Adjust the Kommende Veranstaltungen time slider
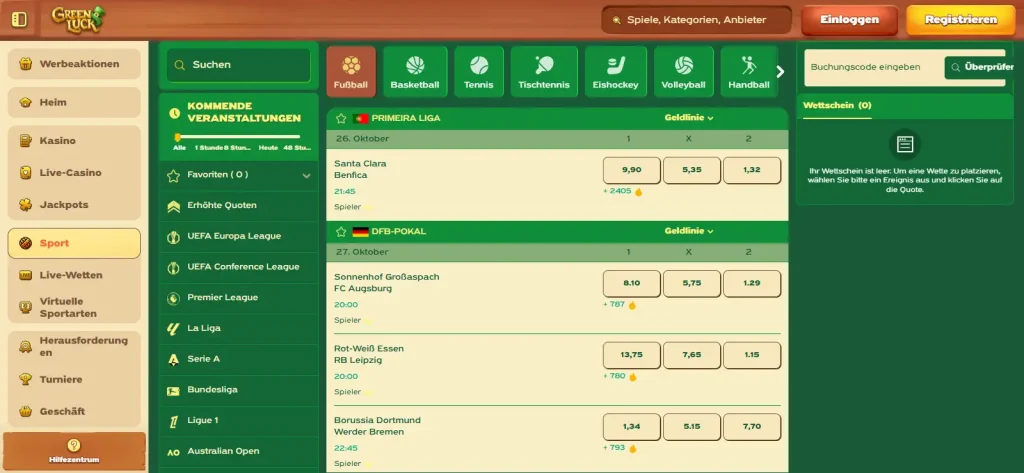The image size is (1024, 473). pyautogui.click(x=177, y=137)
